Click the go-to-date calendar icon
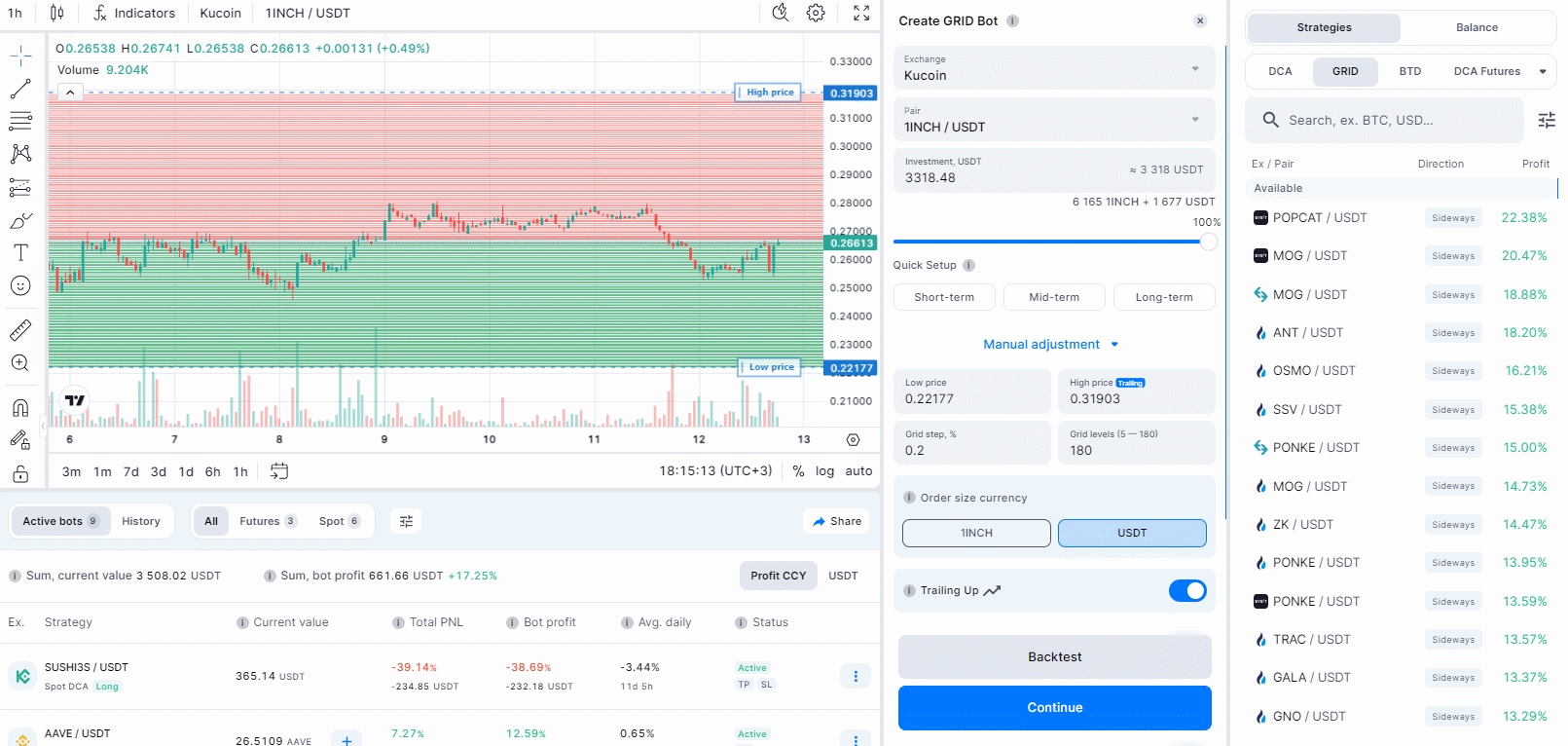The width and height of the screenshot is (1568, 746). [x=279, y=471]
